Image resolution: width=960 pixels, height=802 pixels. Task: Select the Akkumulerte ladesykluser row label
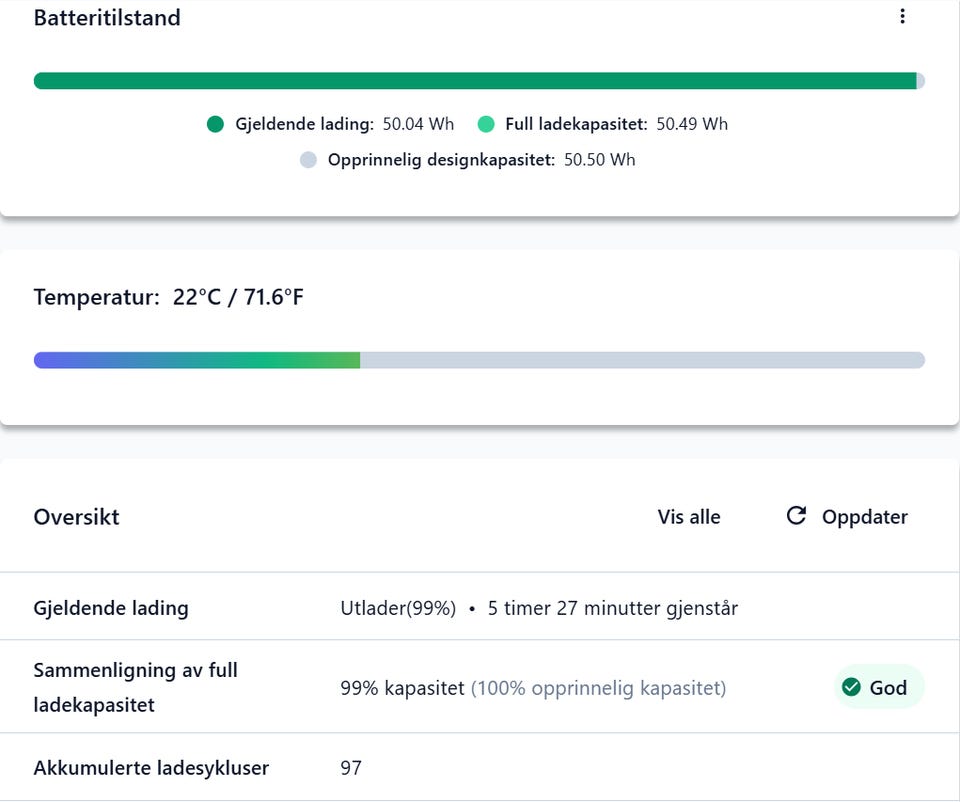pos(151,768)
